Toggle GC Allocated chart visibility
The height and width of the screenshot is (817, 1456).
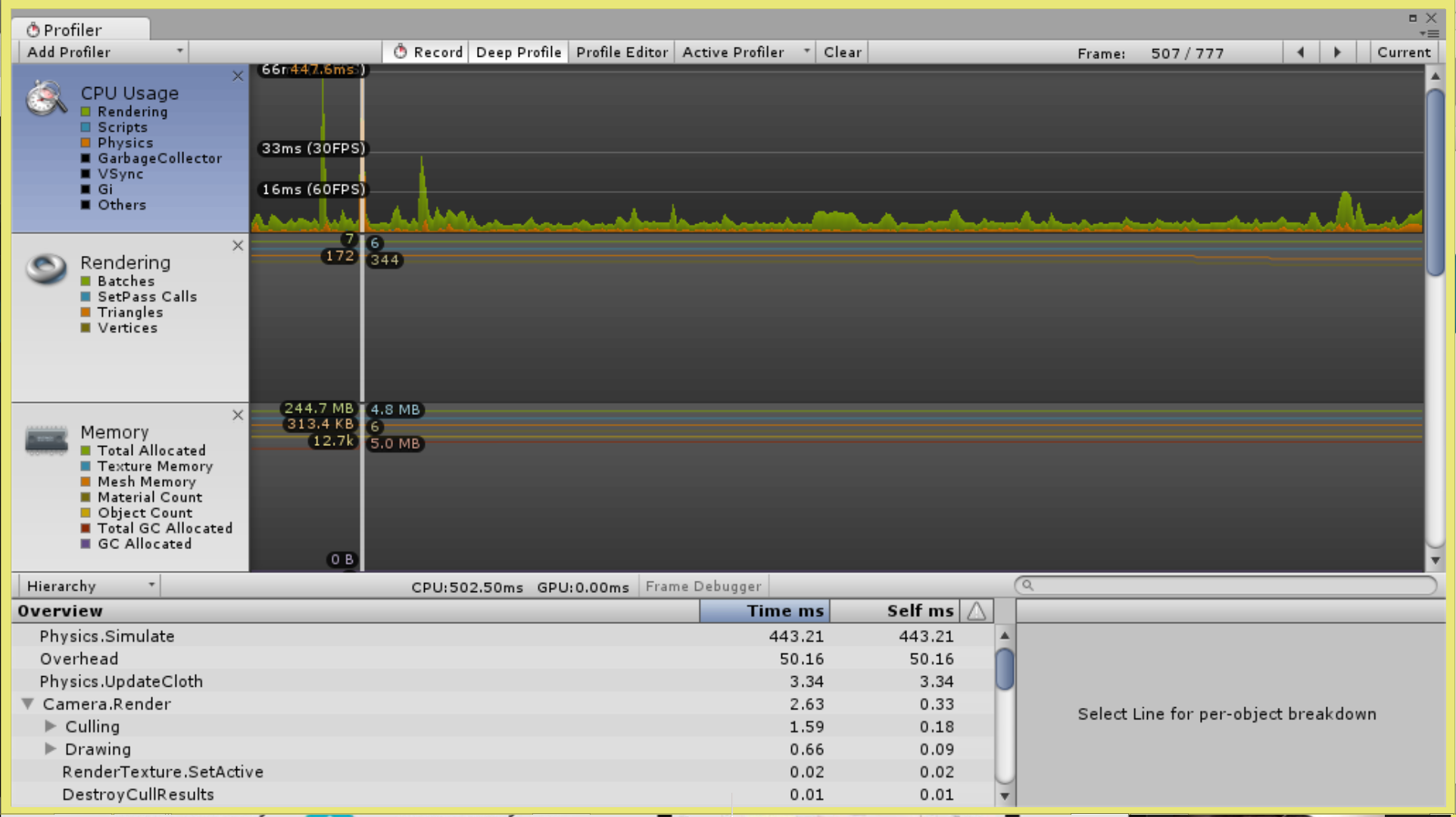pyautogui.click(x=86, y=544)
